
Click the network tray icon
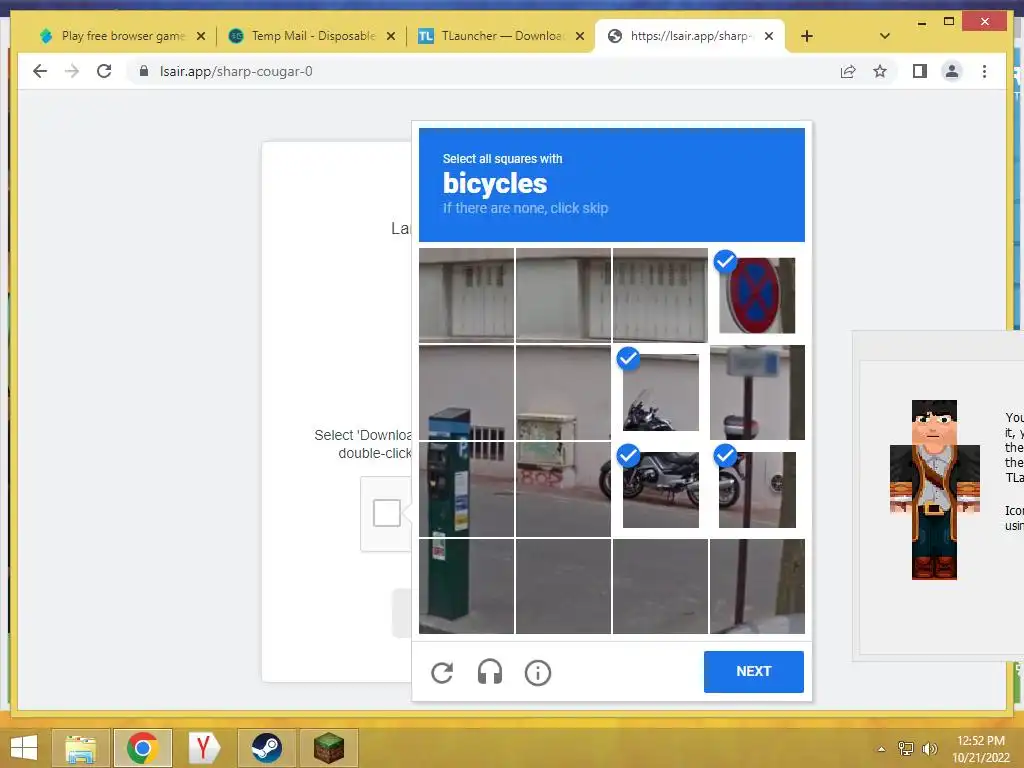tap(906, 748)
